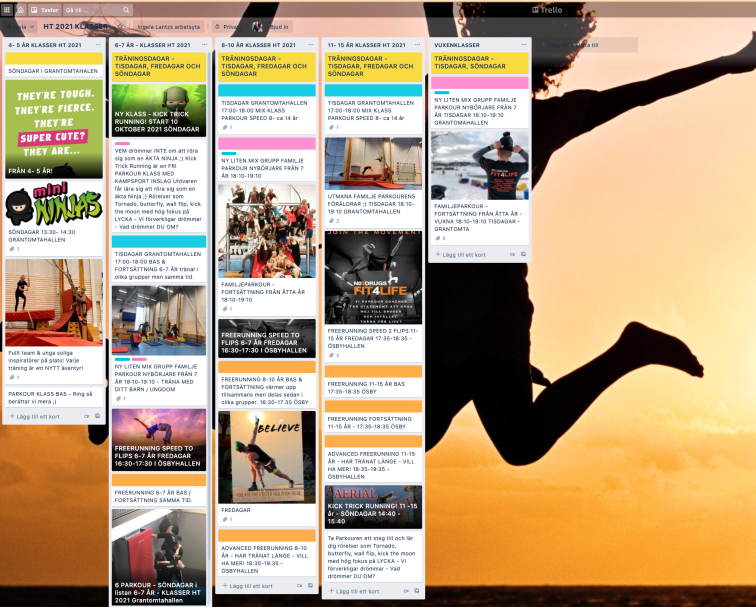Click cyan label above 6-7 ÅR TISDAGAR BAS card

click(159, 241)
